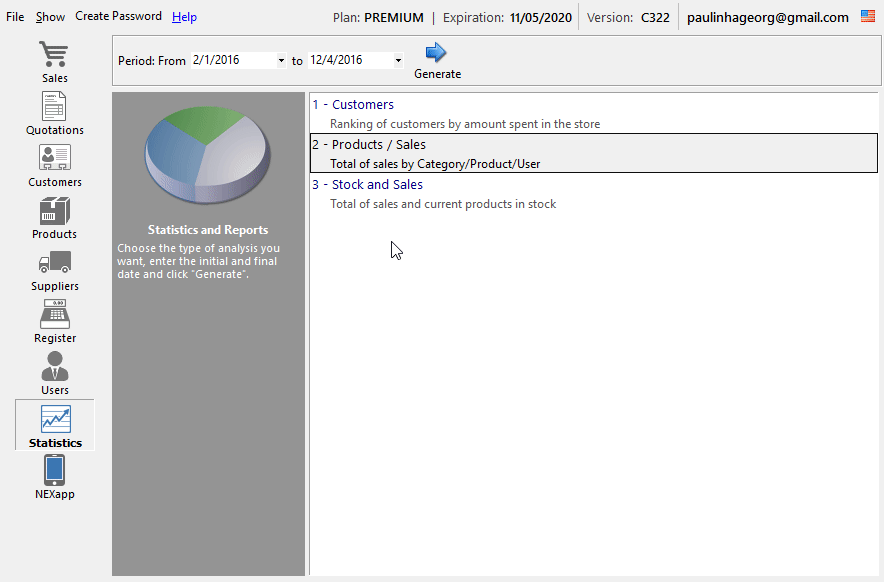Open the Sales shopping cart module

coord(54,54)
